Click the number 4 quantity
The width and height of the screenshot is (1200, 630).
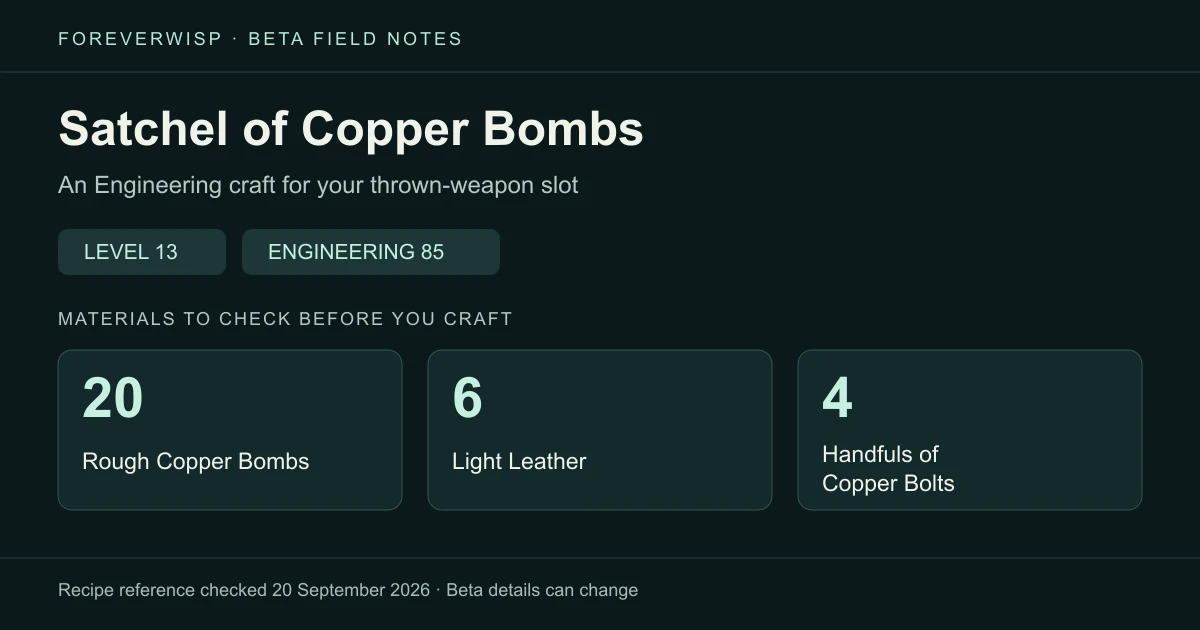click(x=838, y=397)
